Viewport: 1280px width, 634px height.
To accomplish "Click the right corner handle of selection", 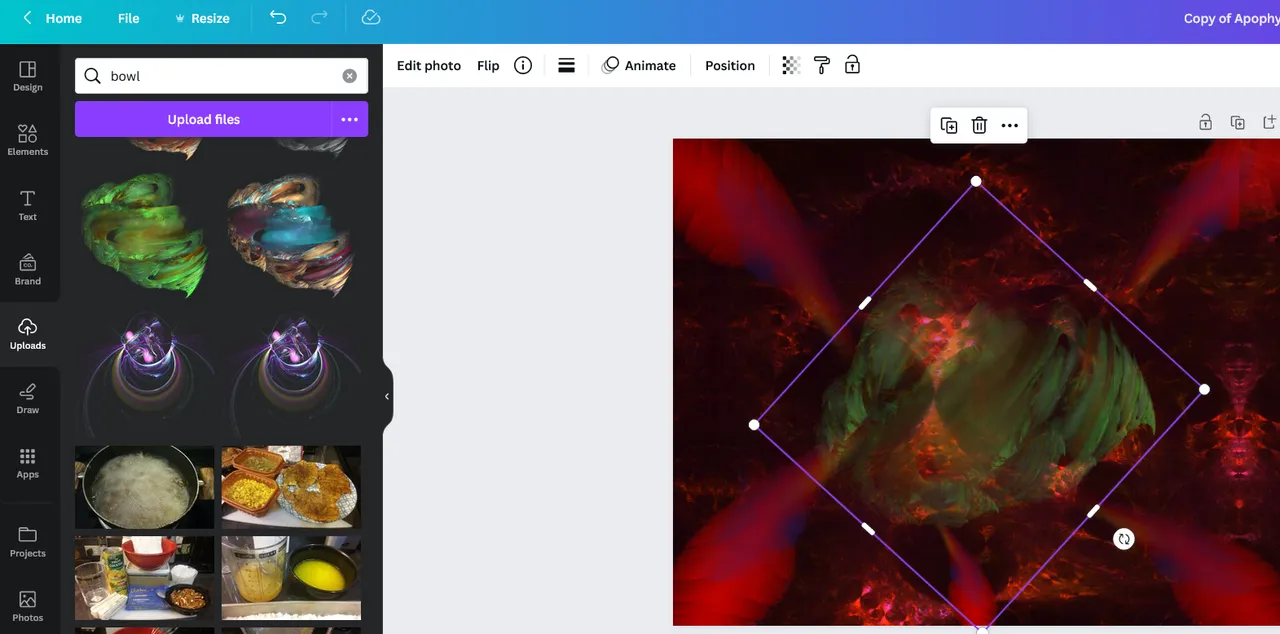I will click(1204, 389).
